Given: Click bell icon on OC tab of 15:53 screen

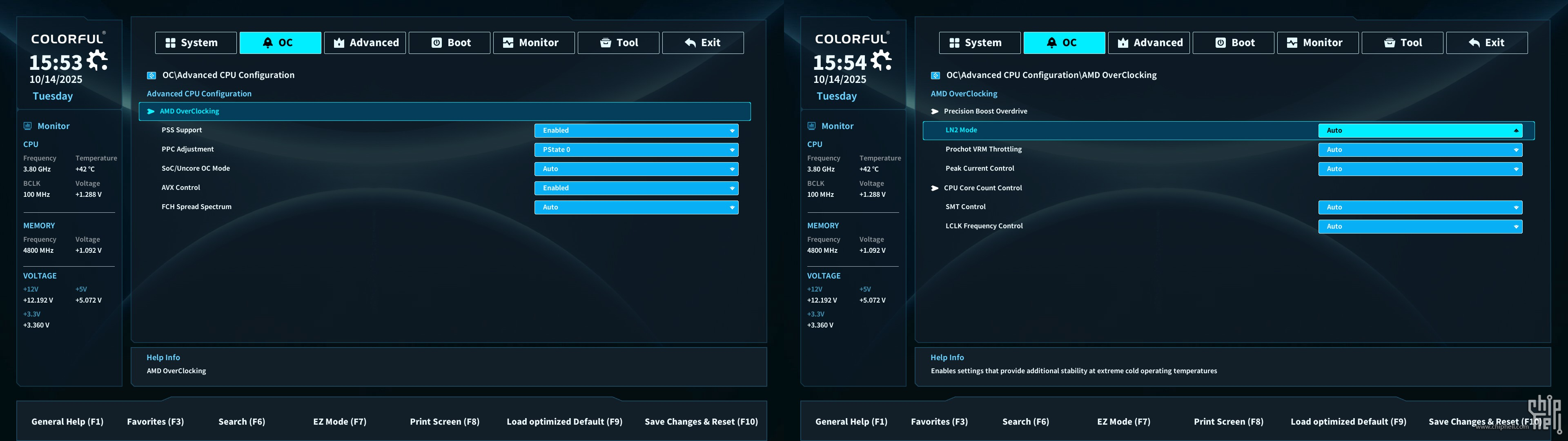Looking at the screenshot, I should [x=267, y=42].
